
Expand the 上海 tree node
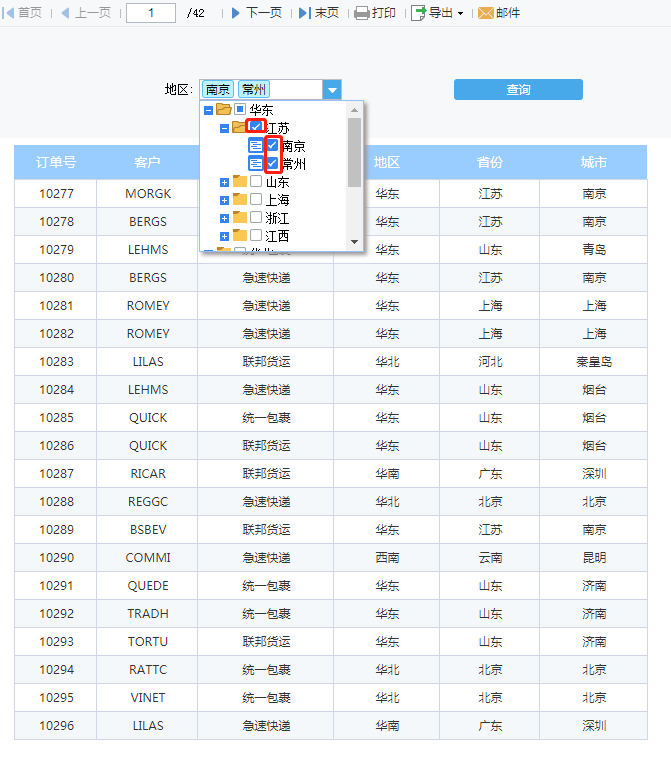pyautogui.click(x=224, y=201)
